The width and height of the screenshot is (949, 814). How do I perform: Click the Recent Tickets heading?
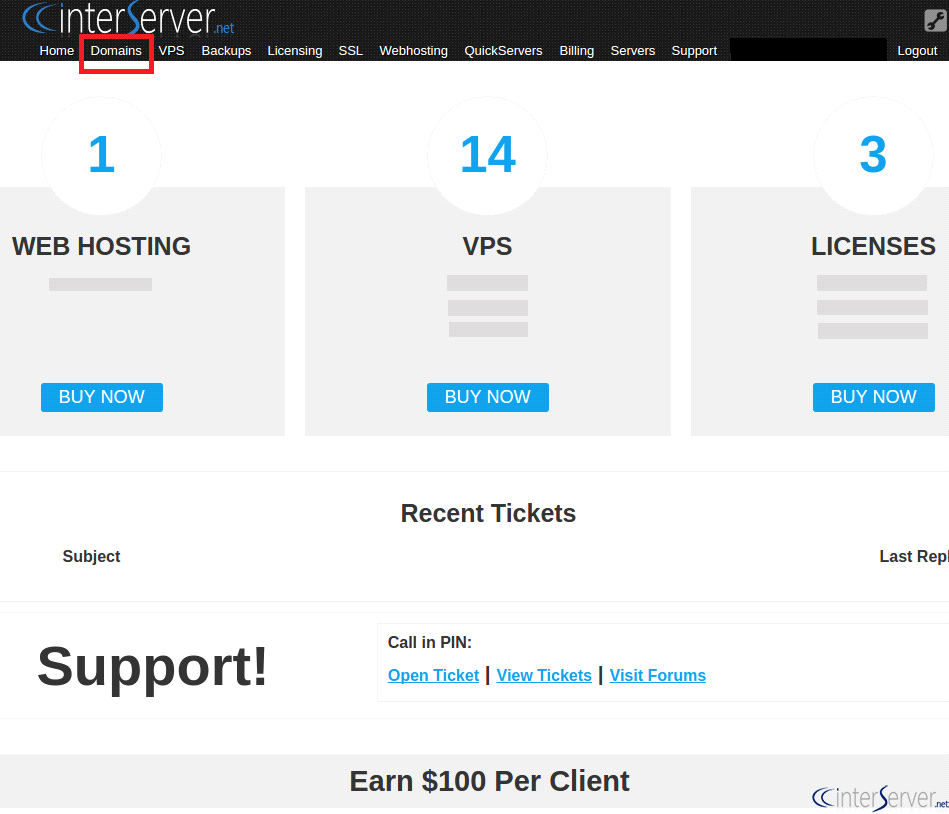point(488,513)
